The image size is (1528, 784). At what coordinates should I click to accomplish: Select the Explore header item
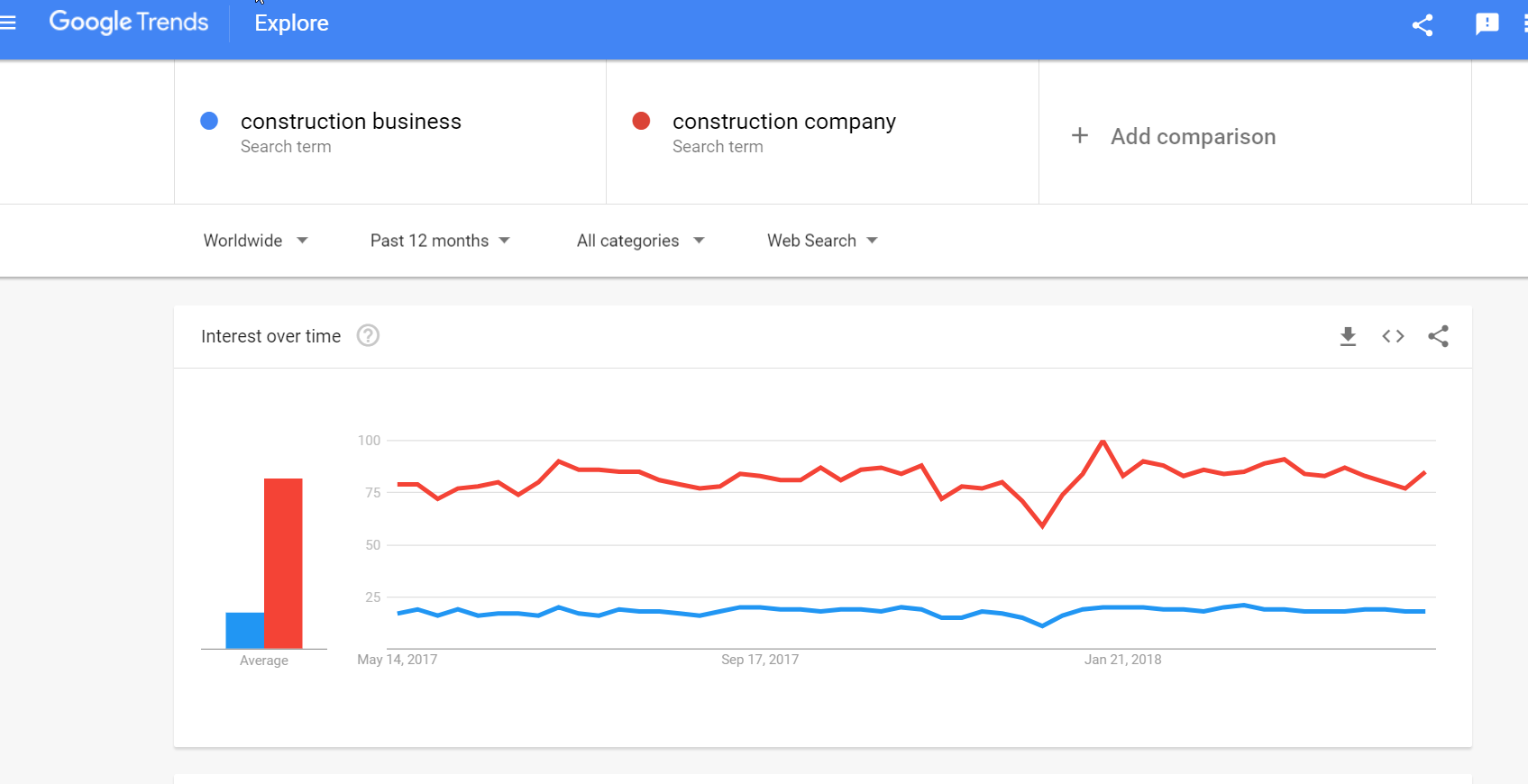[x=291, y=23]
